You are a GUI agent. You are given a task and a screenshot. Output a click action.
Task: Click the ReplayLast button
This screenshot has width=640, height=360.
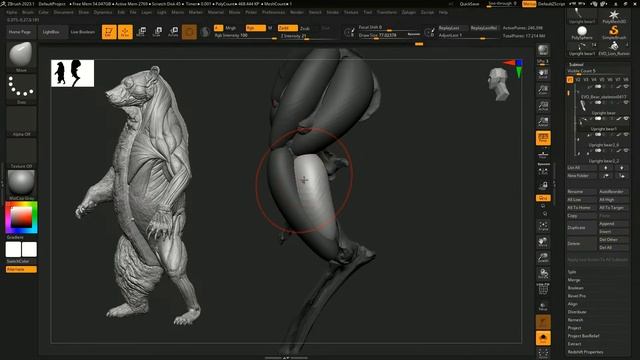pyautogui.click(x=452, y=28)
